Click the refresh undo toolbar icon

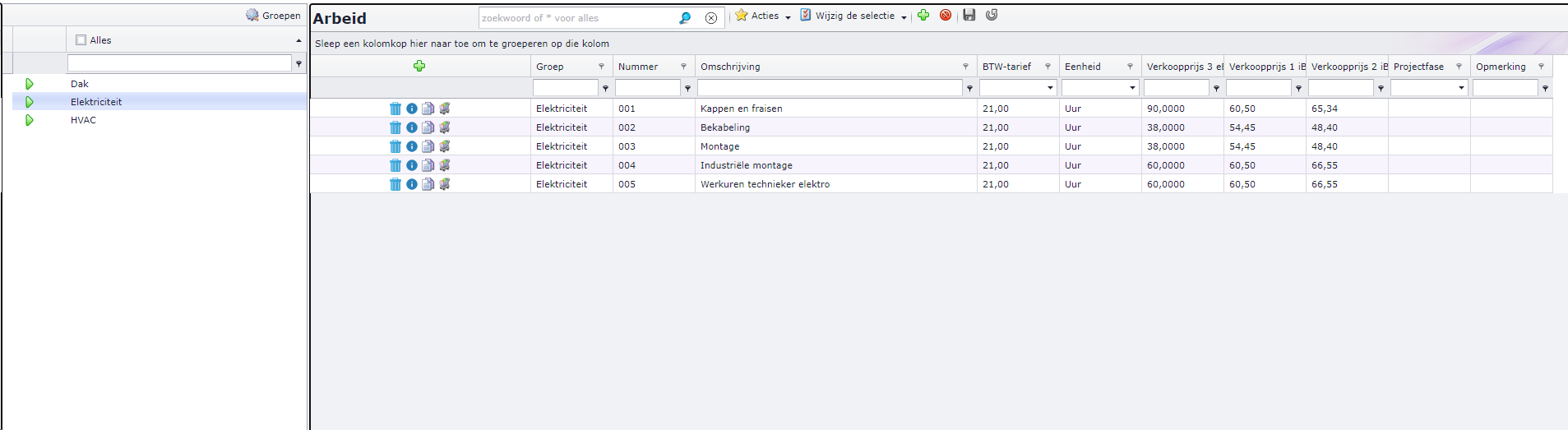pyautogui.click(x=992, y=15)
